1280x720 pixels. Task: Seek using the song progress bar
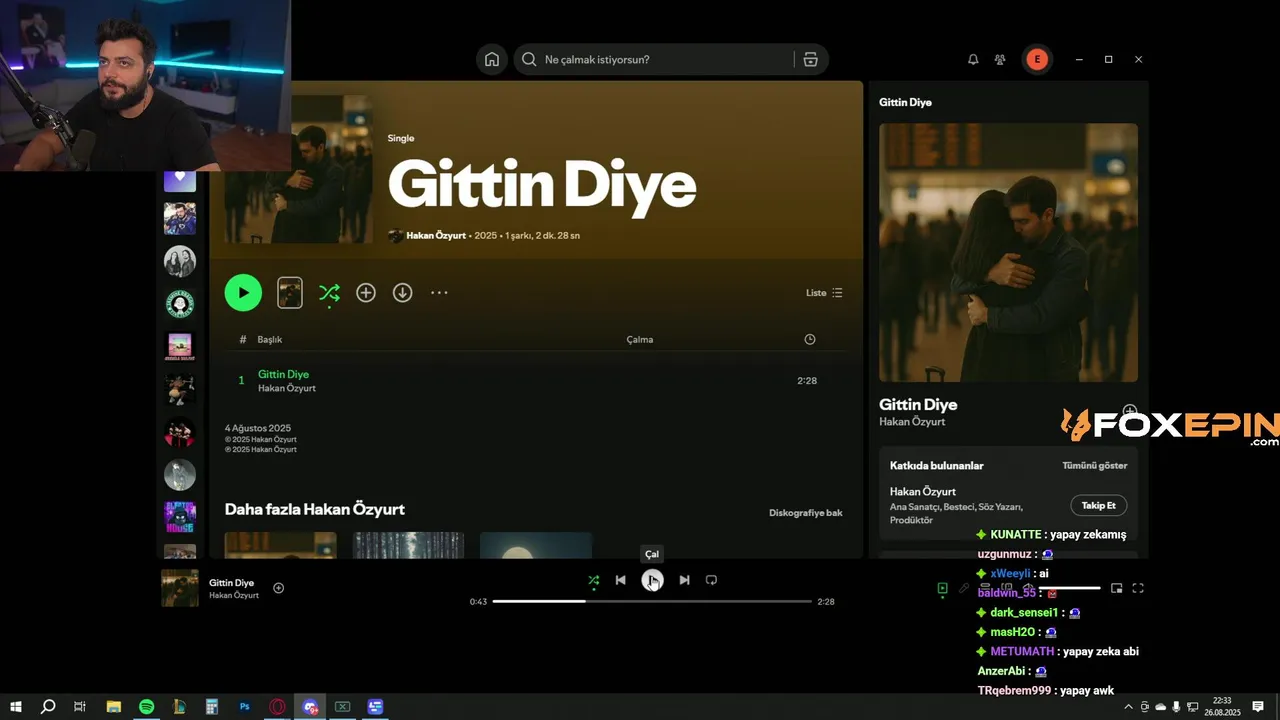652,601
